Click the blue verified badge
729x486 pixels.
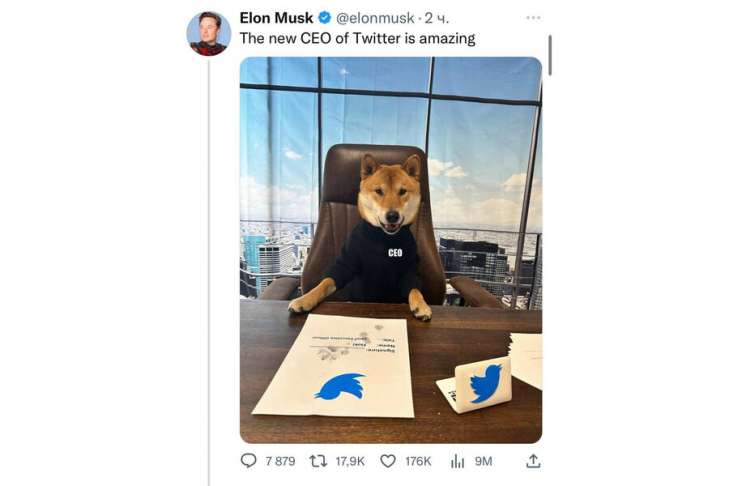(x=325, y=18)
